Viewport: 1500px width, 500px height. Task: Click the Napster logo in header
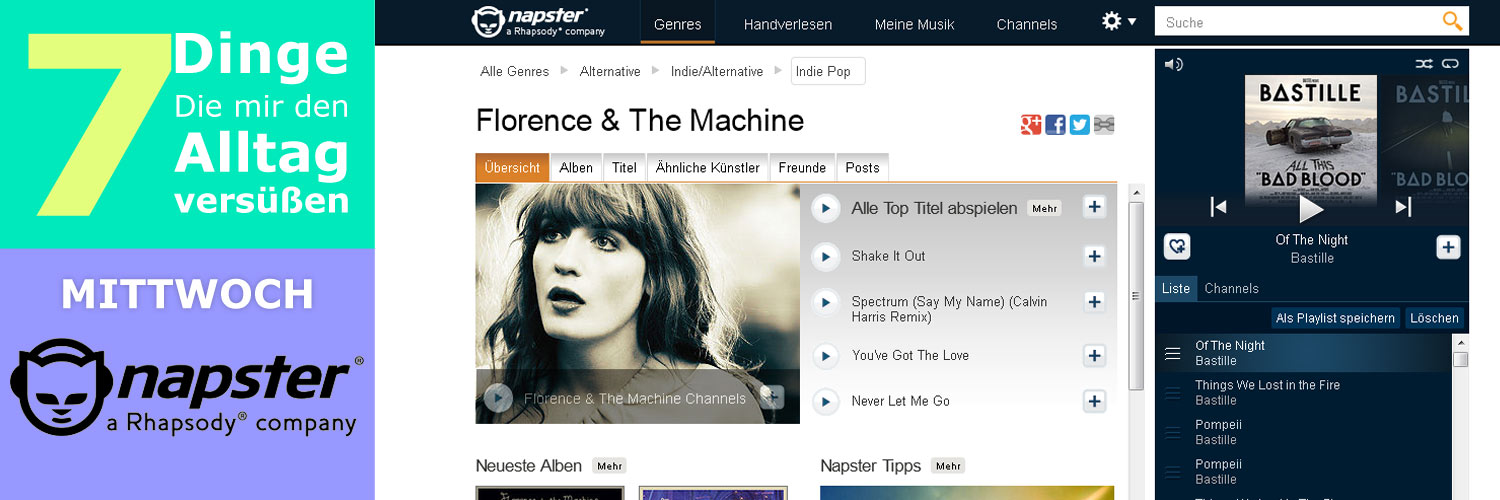click(x=538, y=22)
